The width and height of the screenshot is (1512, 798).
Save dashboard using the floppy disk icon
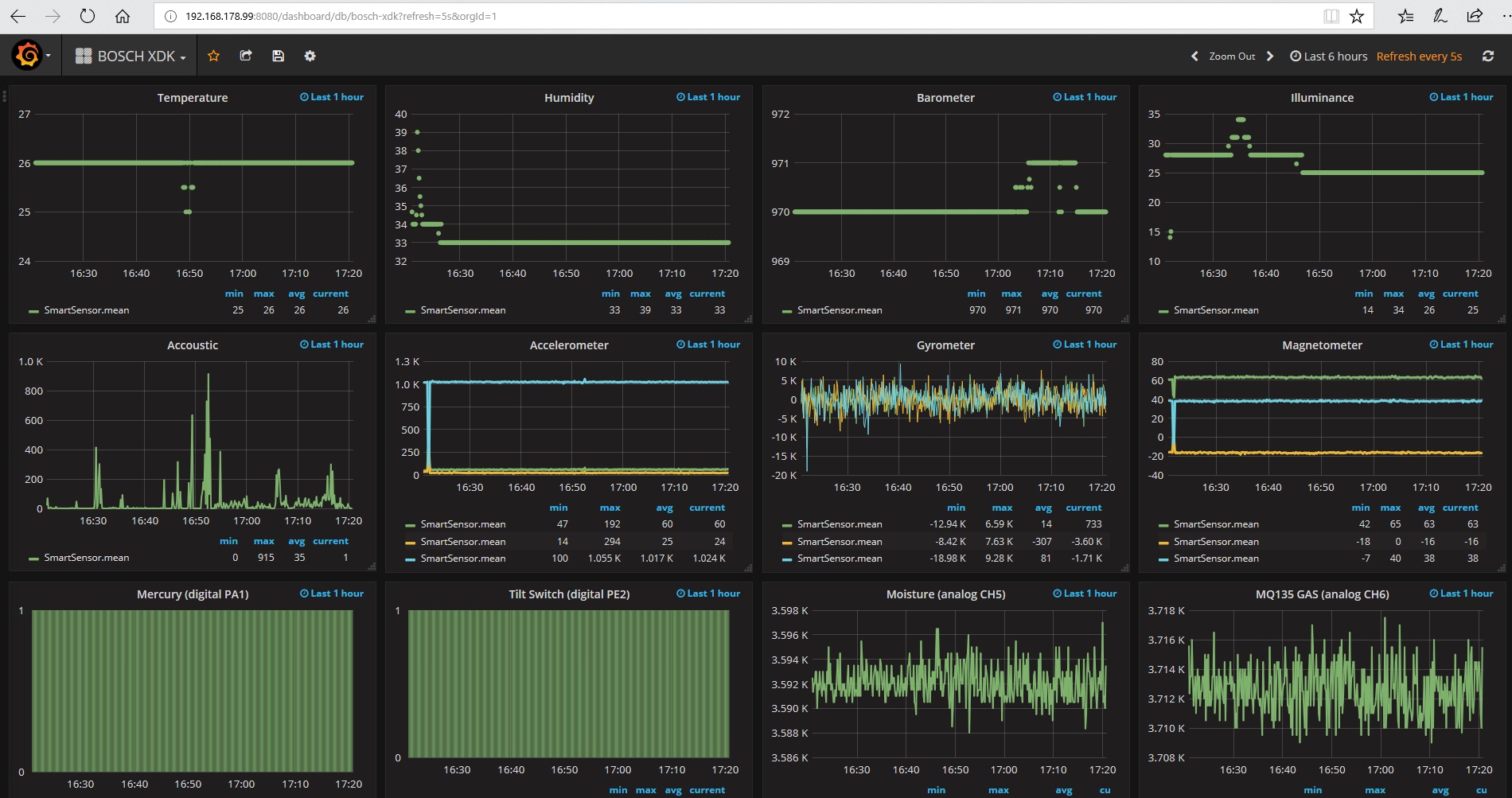[x=278, y=56]
